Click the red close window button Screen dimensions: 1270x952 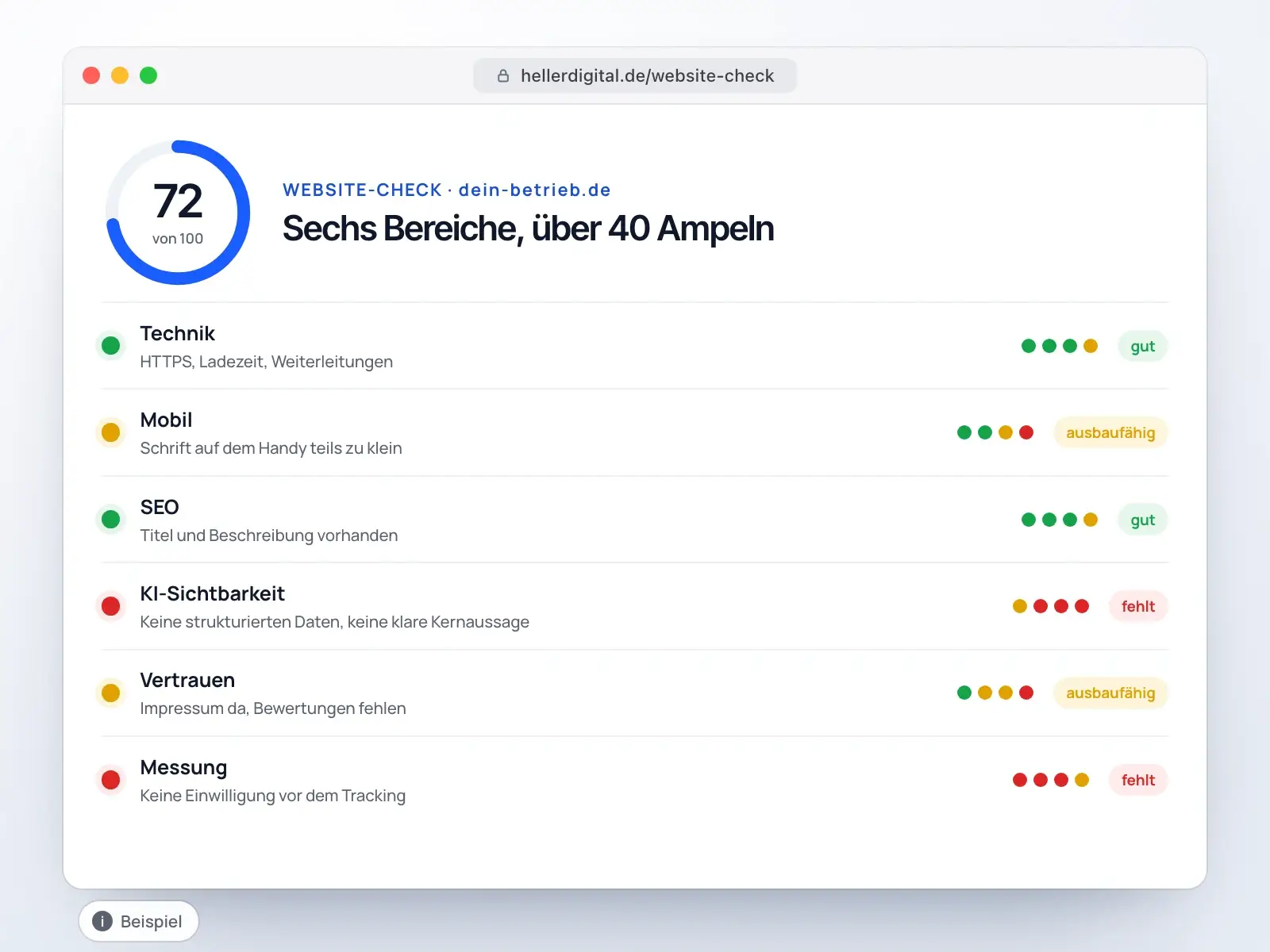[x=91, y=75]
